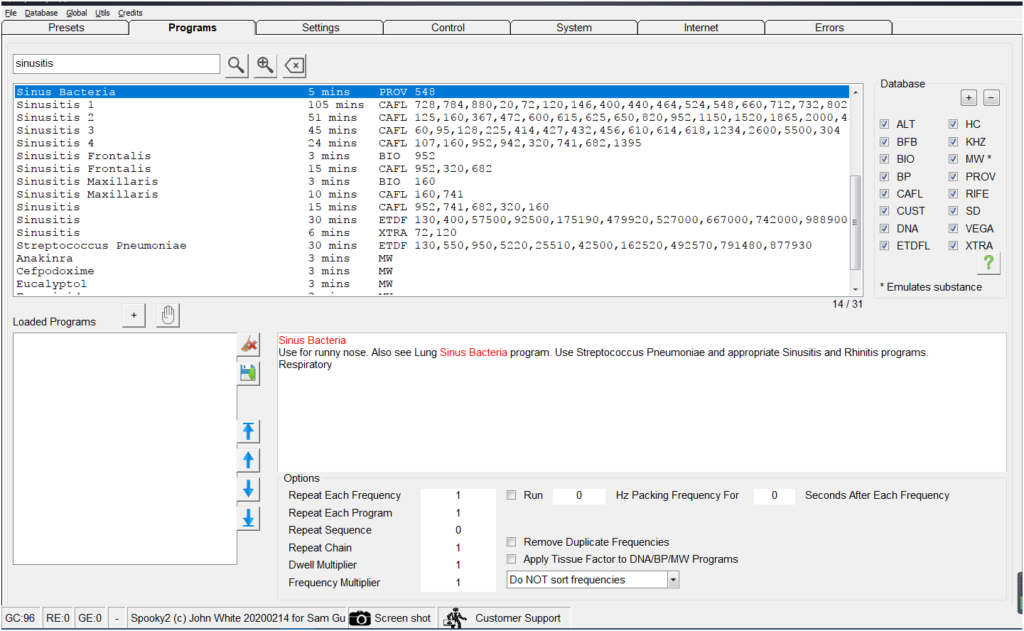Switch to the Settings tab
This screenshot has width=1024, height=631.
tap(321, 28)
